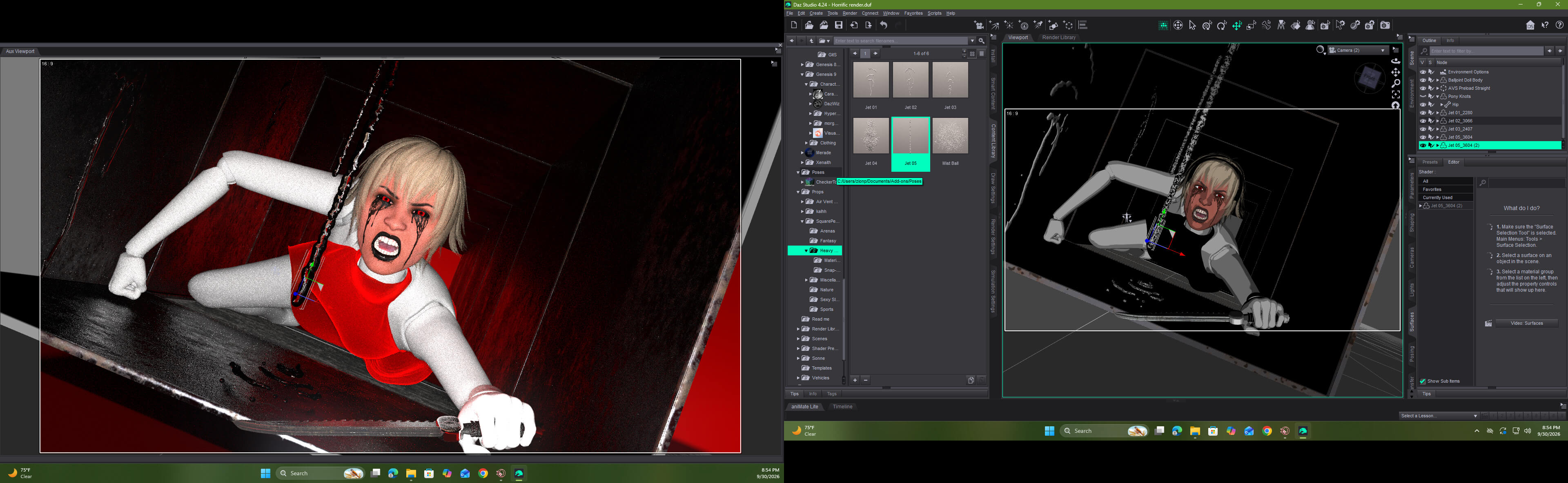Collapse the Props folder in tree
Viewport: 1568px width, 483px height.
click(798, 192)
